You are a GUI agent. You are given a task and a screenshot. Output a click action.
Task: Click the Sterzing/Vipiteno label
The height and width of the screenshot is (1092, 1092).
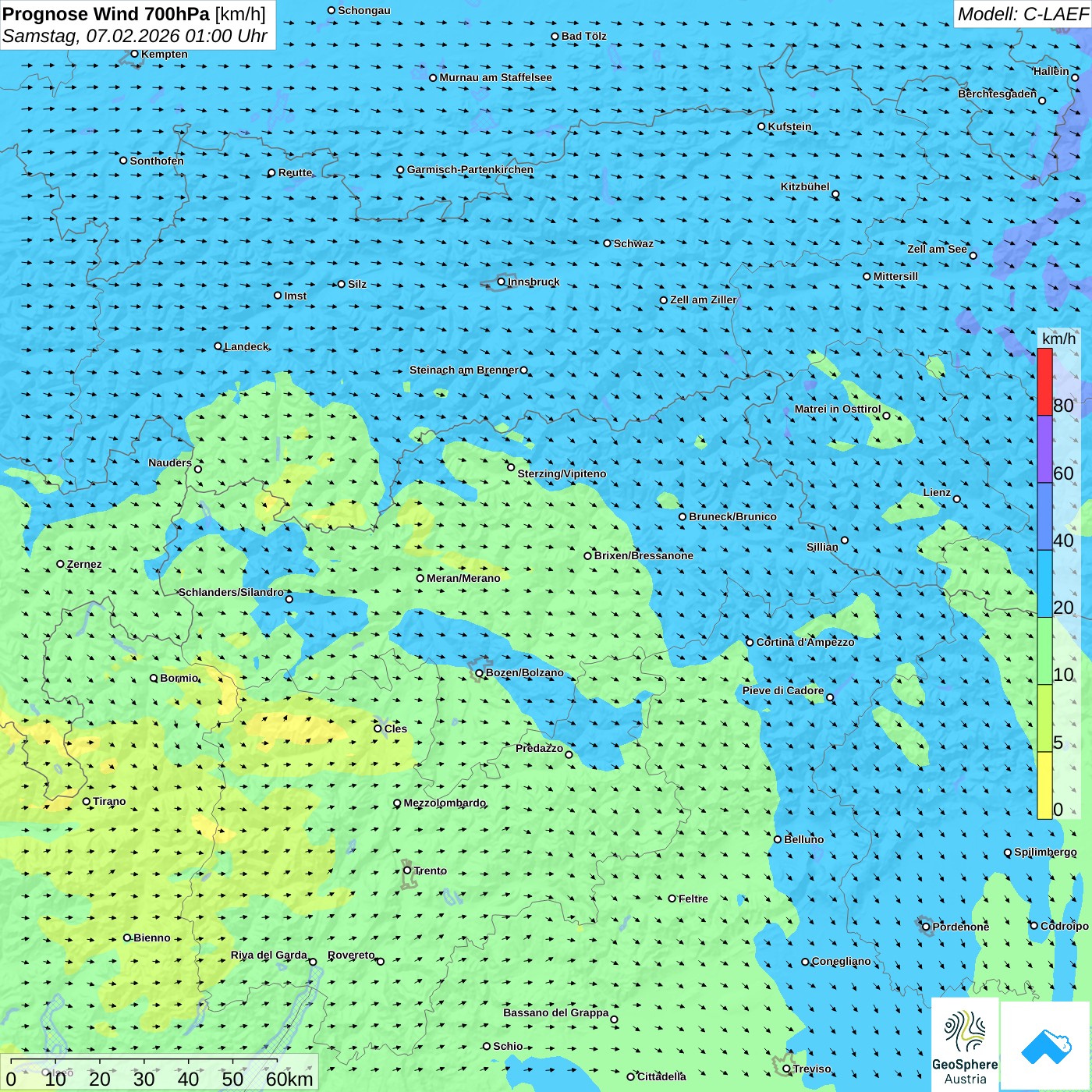[562, 473]
